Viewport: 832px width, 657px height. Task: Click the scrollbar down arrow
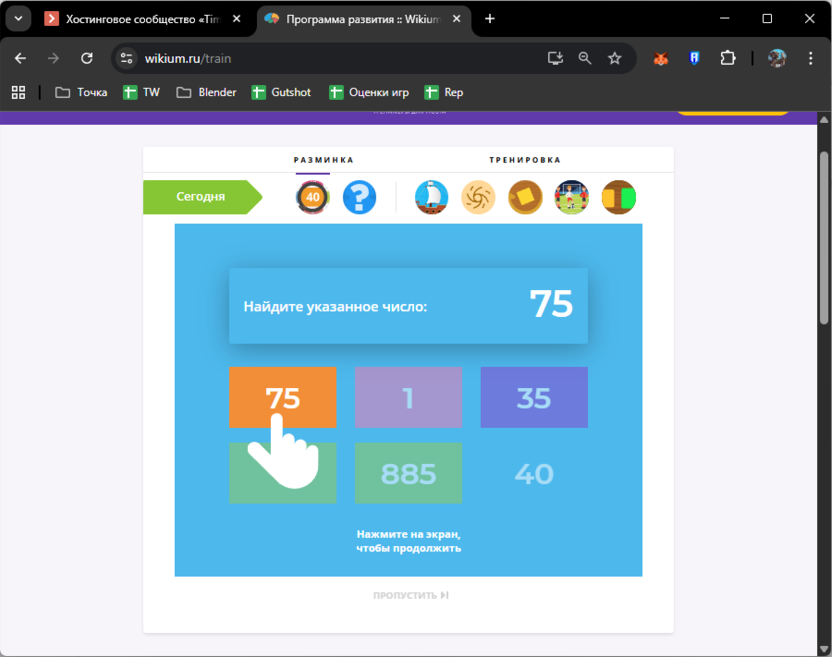[824, 650]
